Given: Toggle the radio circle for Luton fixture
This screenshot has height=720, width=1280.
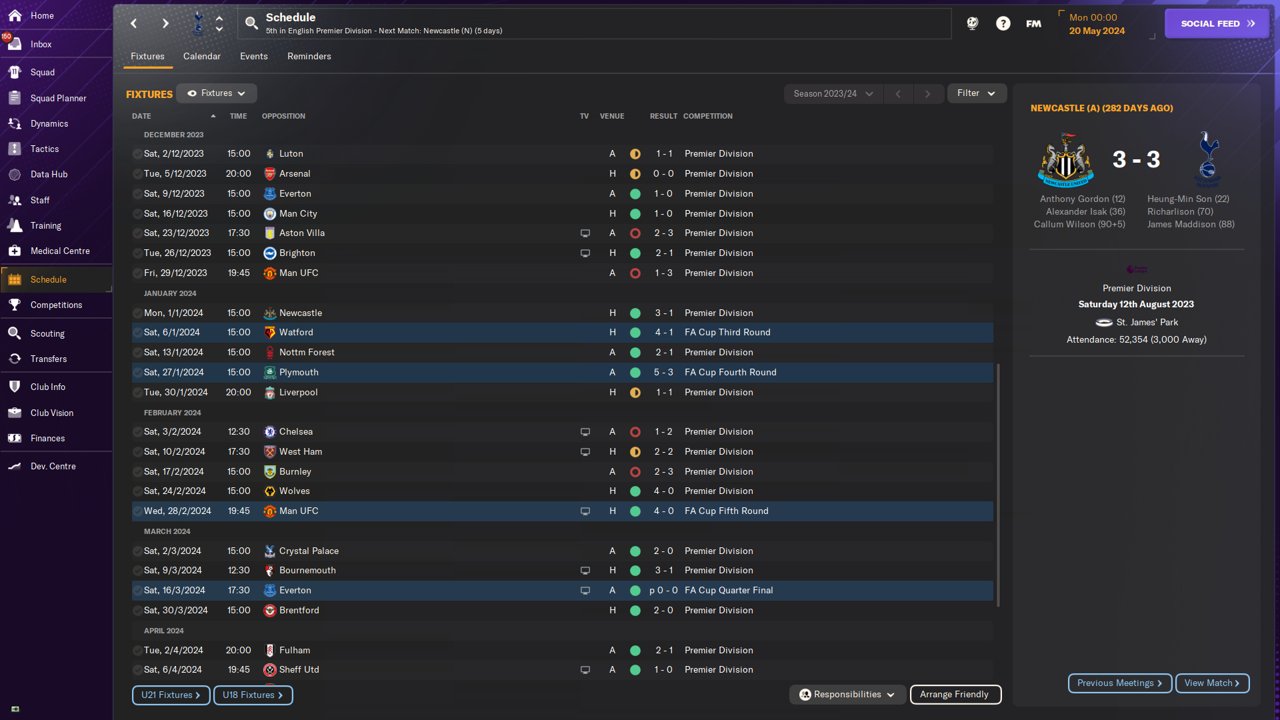Looking at the screenshot, I should (x=138, y=154).
